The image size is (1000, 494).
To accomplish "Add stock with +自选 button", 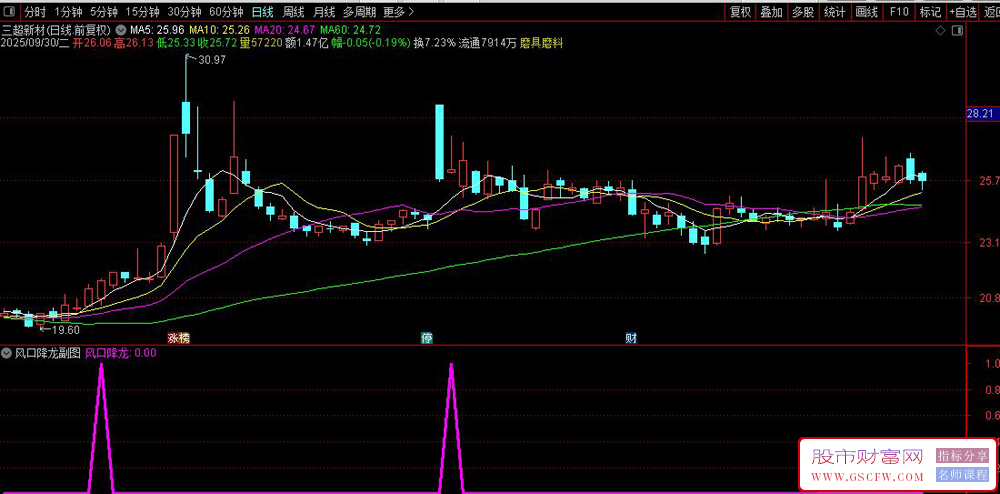I will (x=962, y=11).
